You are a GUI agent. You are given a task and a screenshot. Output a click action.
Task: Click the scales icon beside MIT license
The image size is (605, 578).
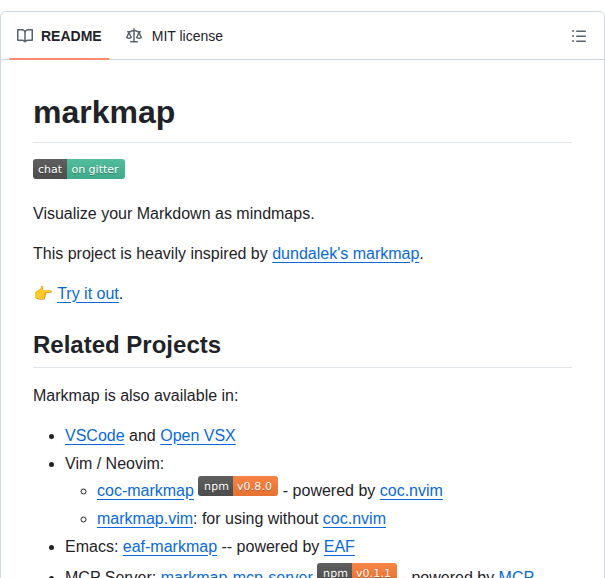134,36
